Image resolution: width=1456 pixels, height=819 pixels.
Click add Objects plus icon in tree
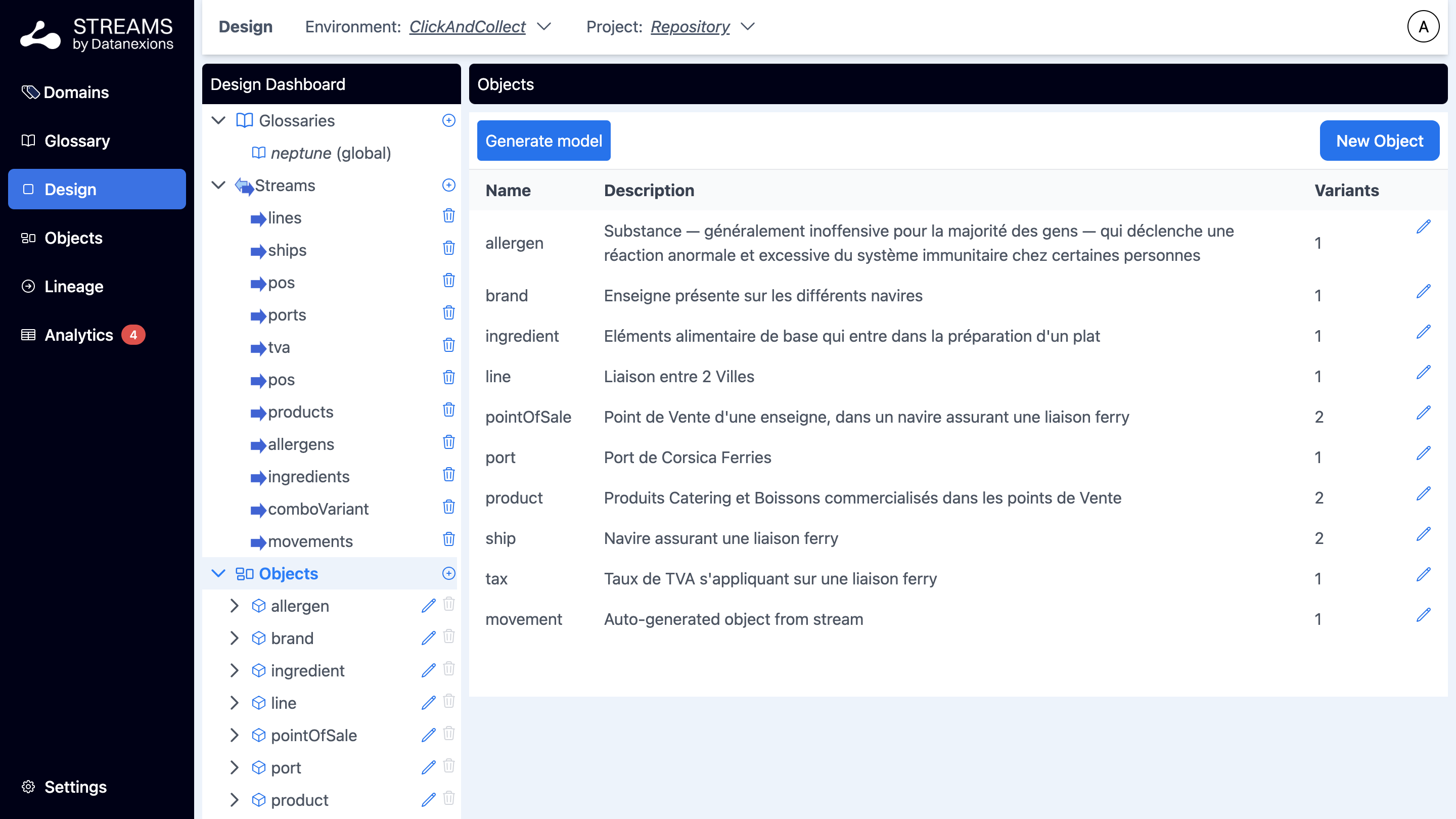tap(448, 573)
